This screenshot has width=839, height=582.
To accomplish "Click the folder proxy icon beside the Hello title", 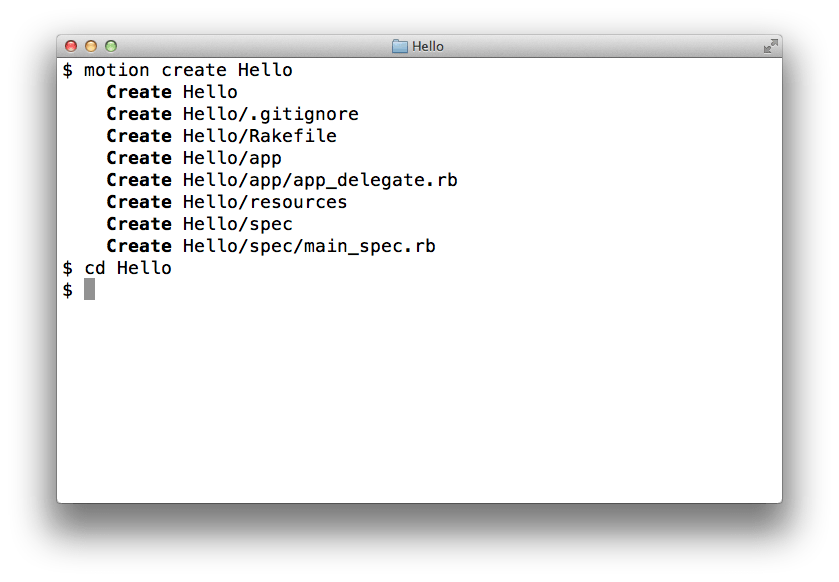I will [398, 46].
